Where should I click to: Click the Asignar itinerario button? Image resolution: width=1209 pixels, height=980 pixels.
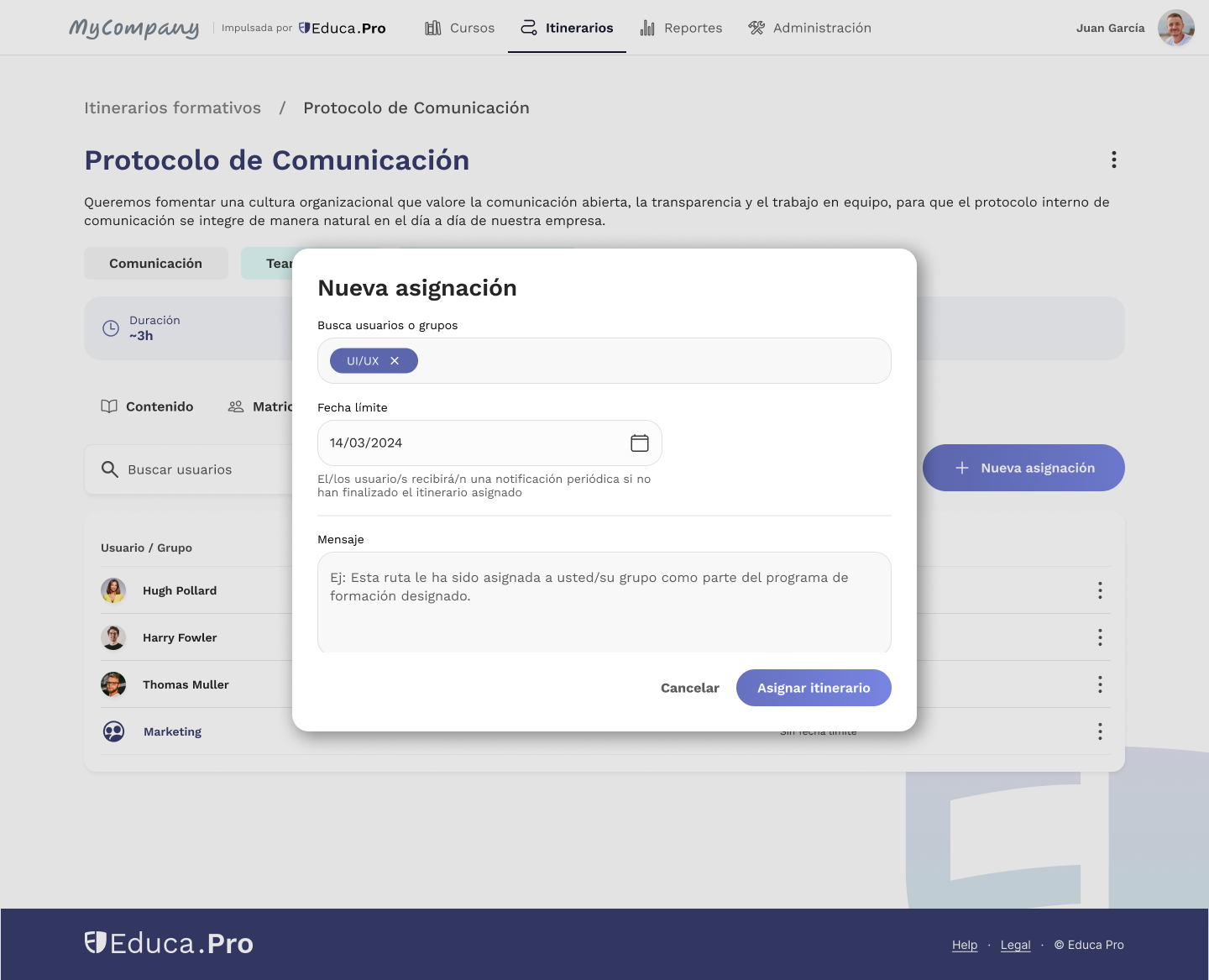(813, 688)
